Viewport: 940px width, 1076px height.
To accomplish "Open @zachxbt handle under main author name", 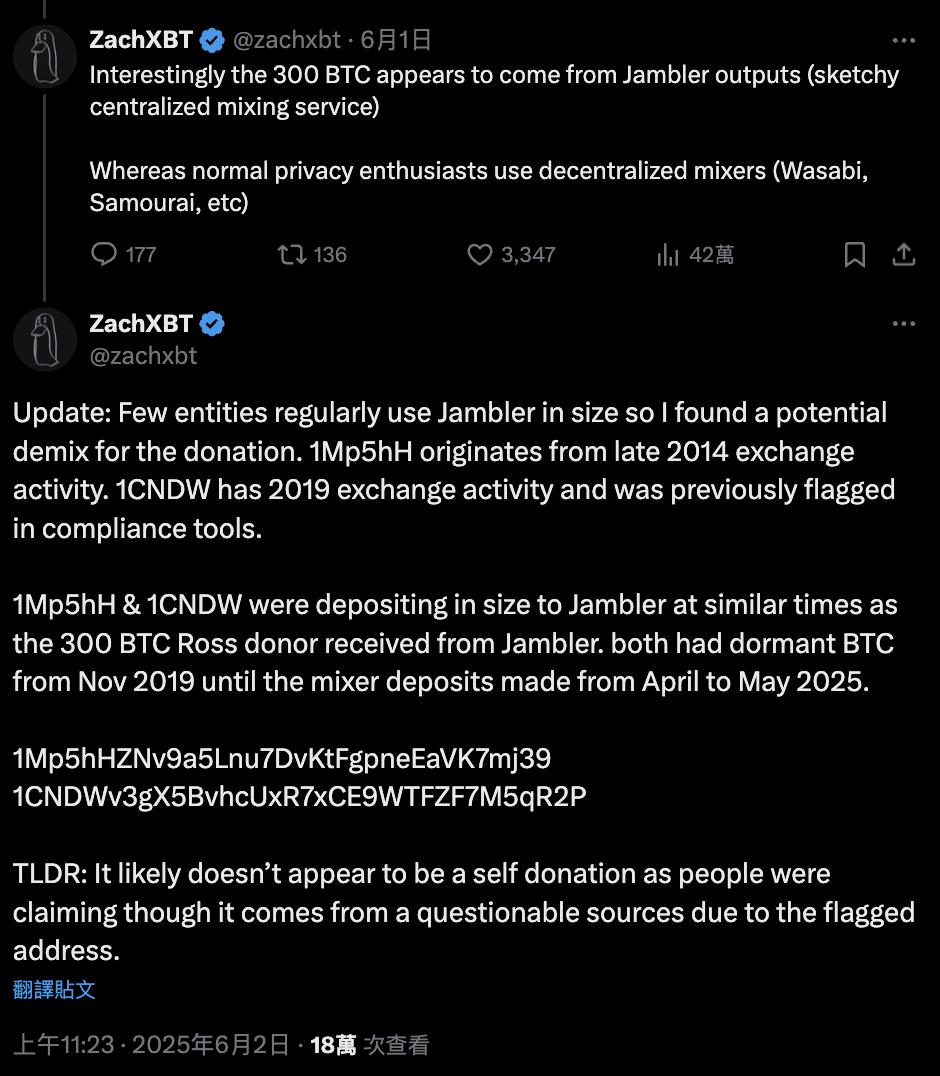I will (143, 355).
